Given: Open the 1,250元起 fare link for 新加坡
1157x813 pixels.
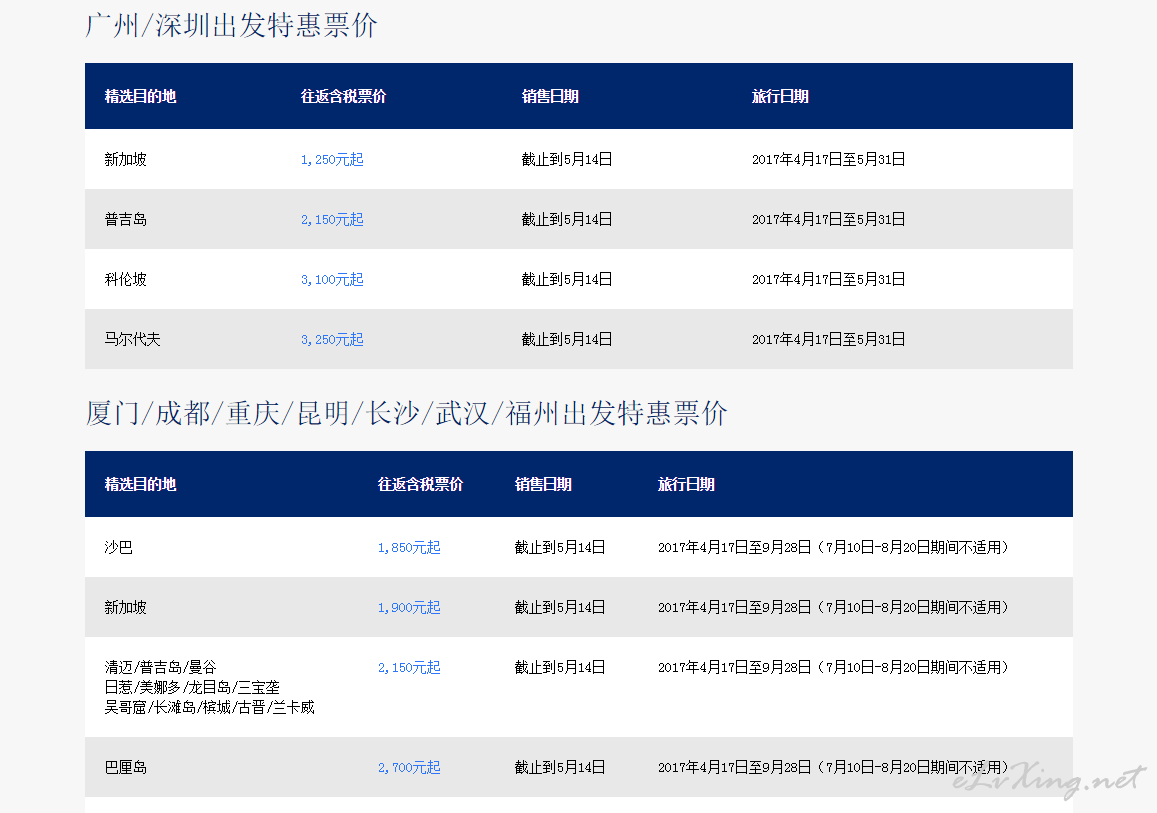Looking at the screenshot, I should coord(332,159).
